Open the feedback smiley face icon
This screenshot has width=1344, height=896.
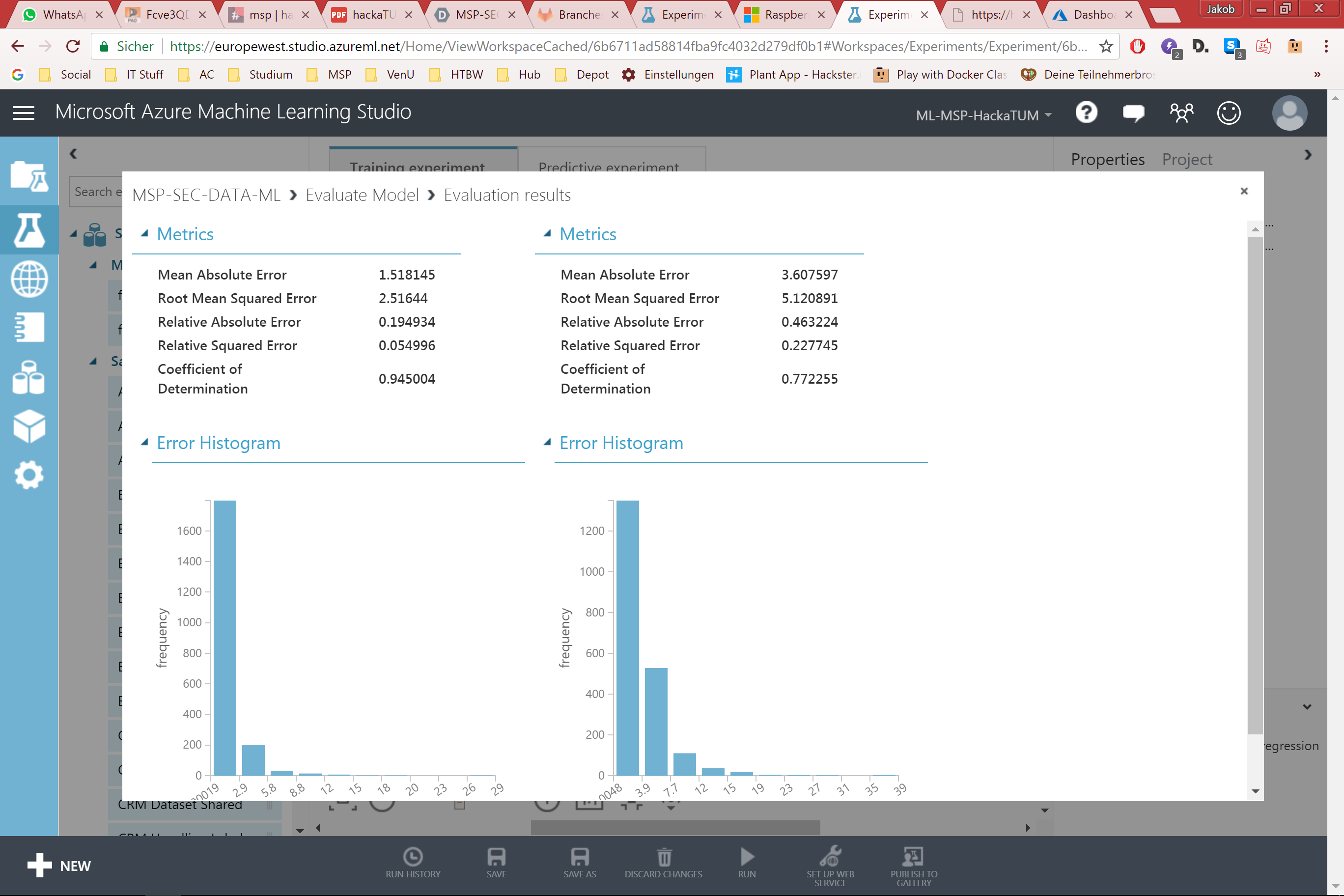(x=1228, y=112)
